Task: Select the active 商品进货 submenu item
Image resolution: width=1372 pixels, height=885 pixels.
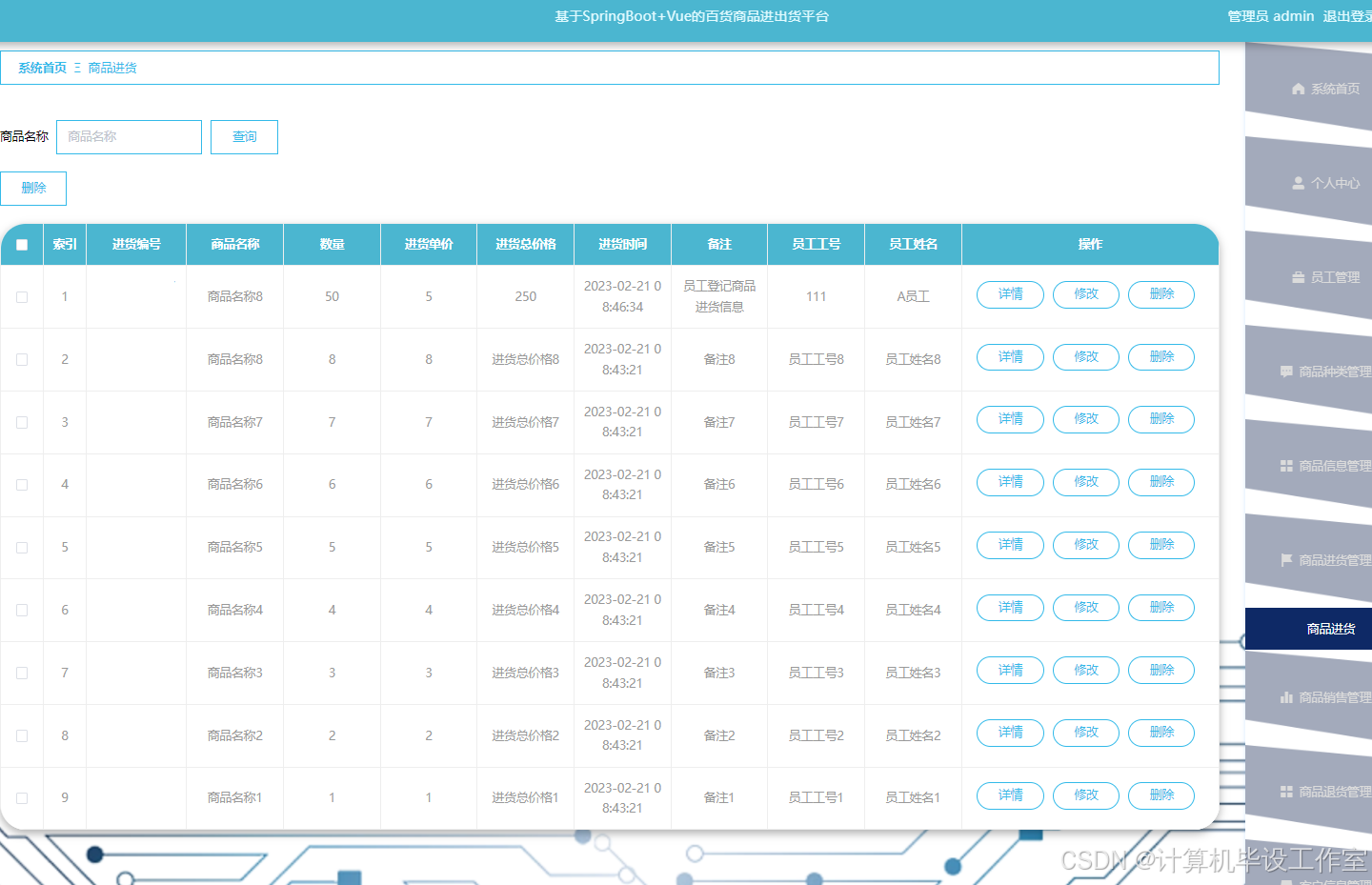Action: 1308,629
